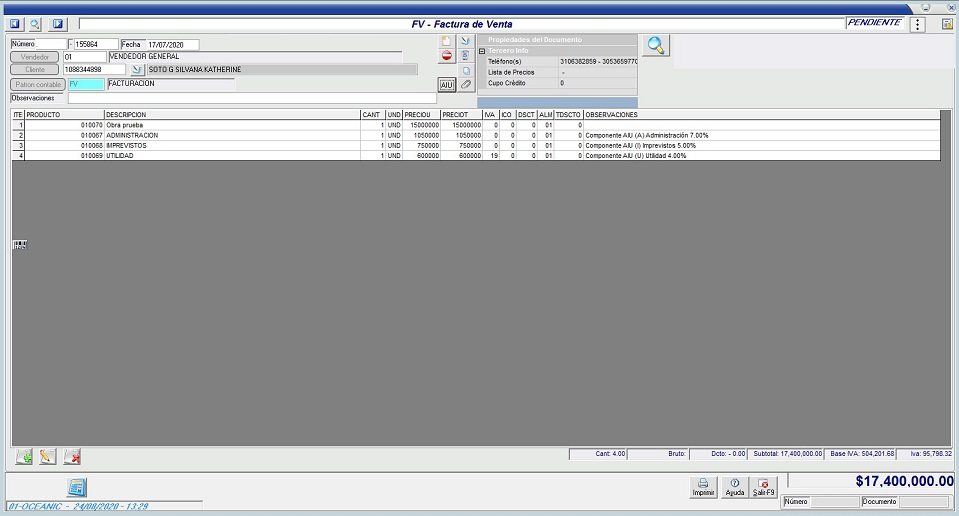959x516 pixels.
Task: Edit selected row with pencil icon
Action: tap(47, 457)
